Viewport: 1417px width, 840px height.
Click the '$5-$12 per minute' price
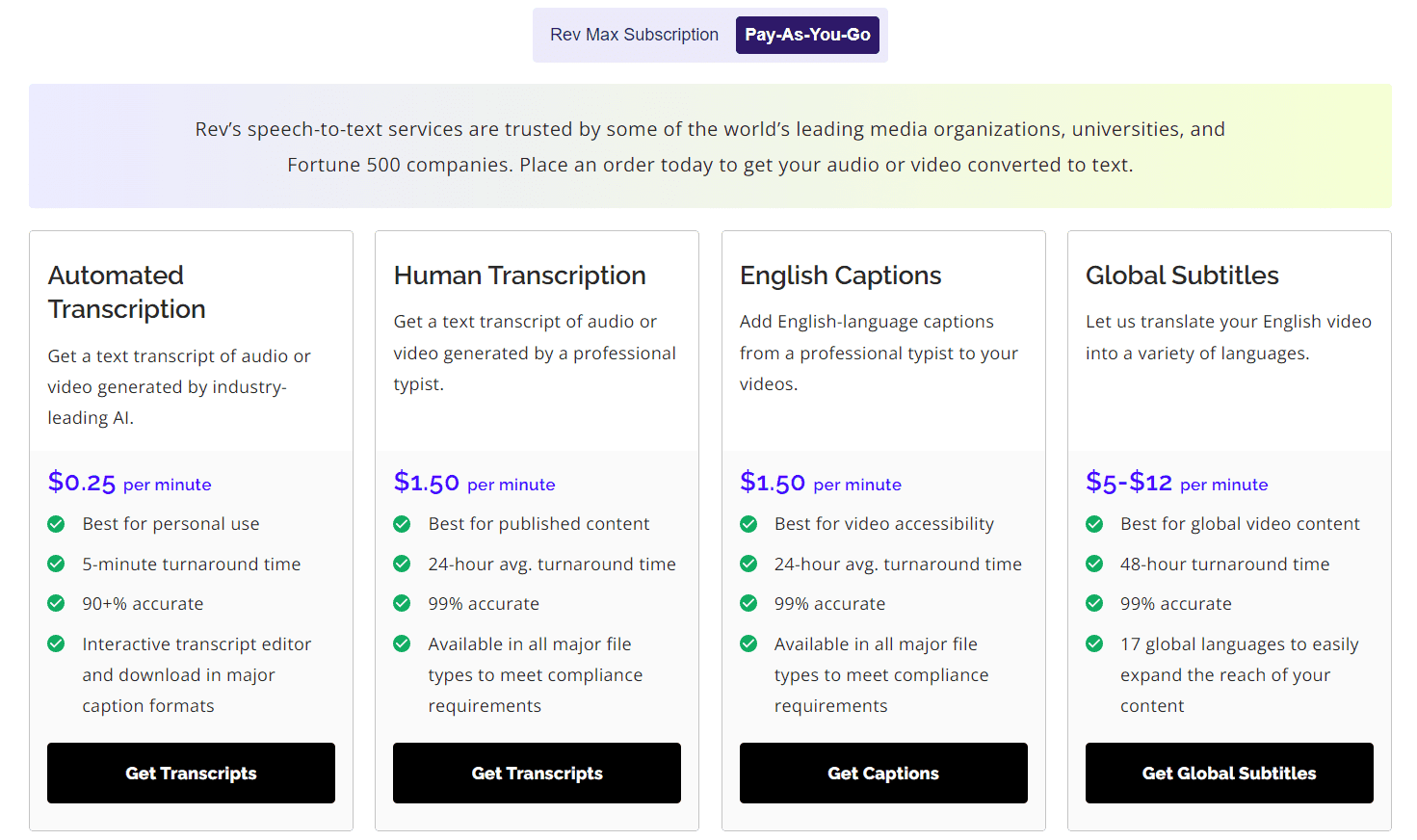[x=1177, y=483]
